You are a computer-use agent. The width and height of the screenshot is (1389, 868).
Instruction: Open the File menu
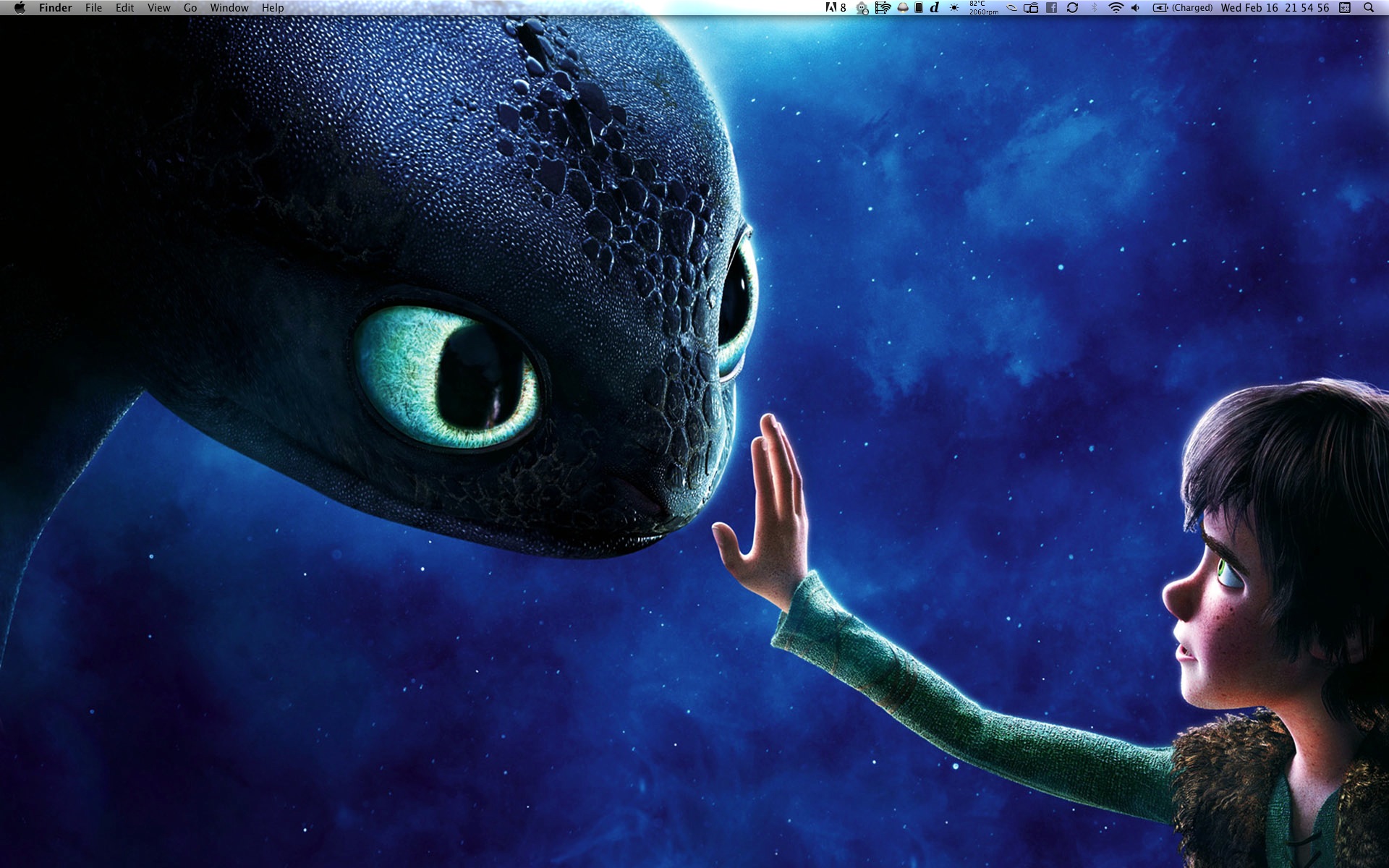click(x=93, y=8)
